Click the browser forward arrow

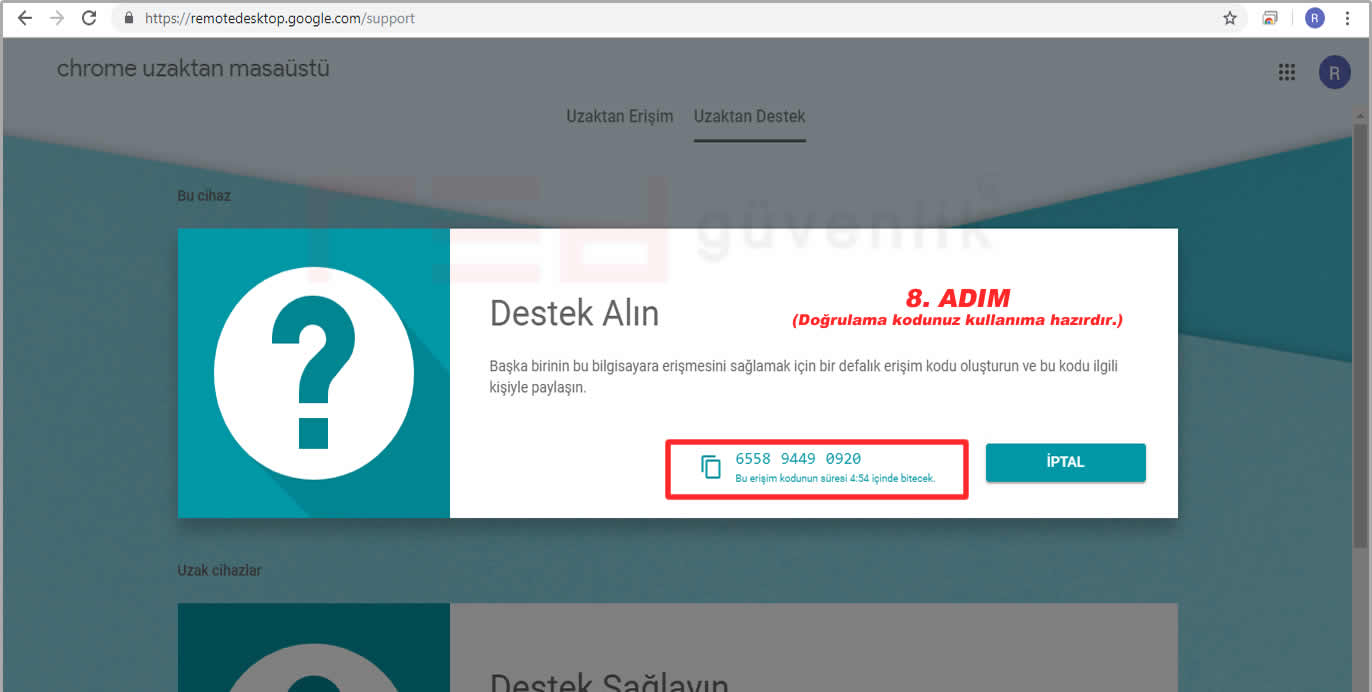coord(57,18)
